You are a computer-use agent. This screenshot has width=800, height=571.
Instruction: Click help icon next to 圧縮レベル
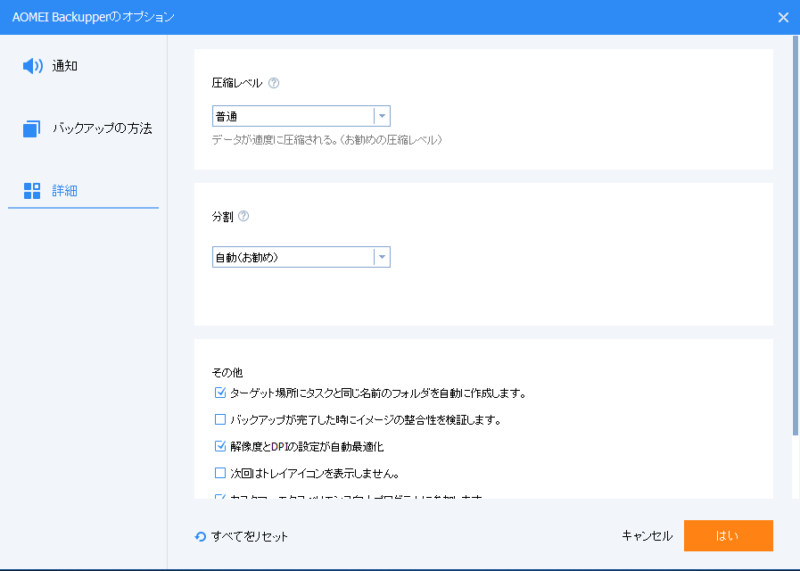274,83
